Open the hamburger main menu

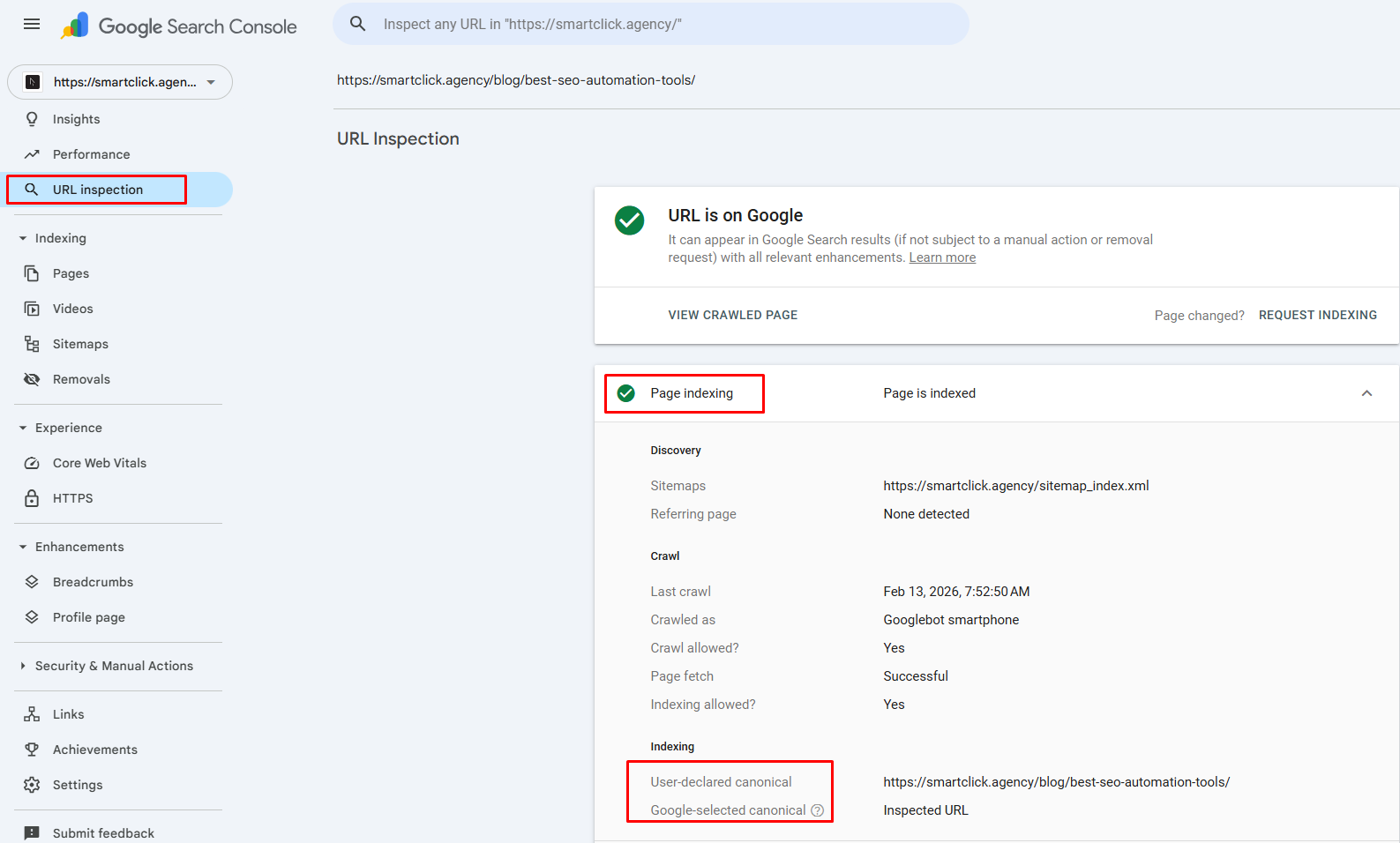[x=32, y=24]
